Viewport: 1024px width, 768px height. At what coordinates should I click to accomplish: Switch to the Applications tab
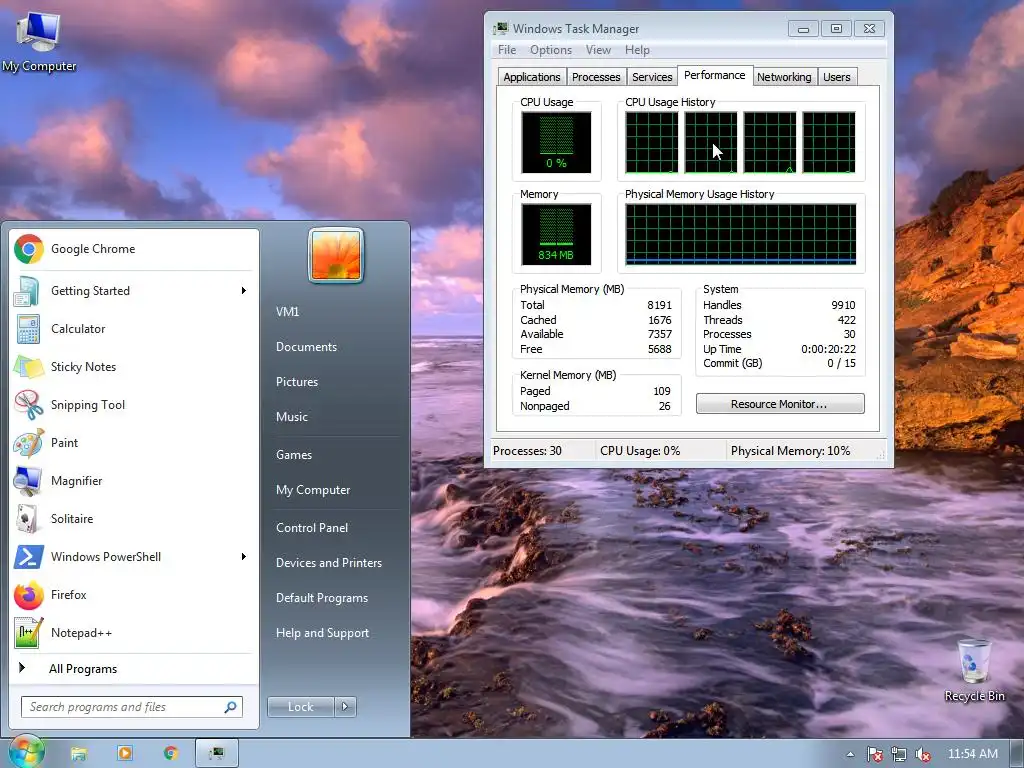coord(532,77)
